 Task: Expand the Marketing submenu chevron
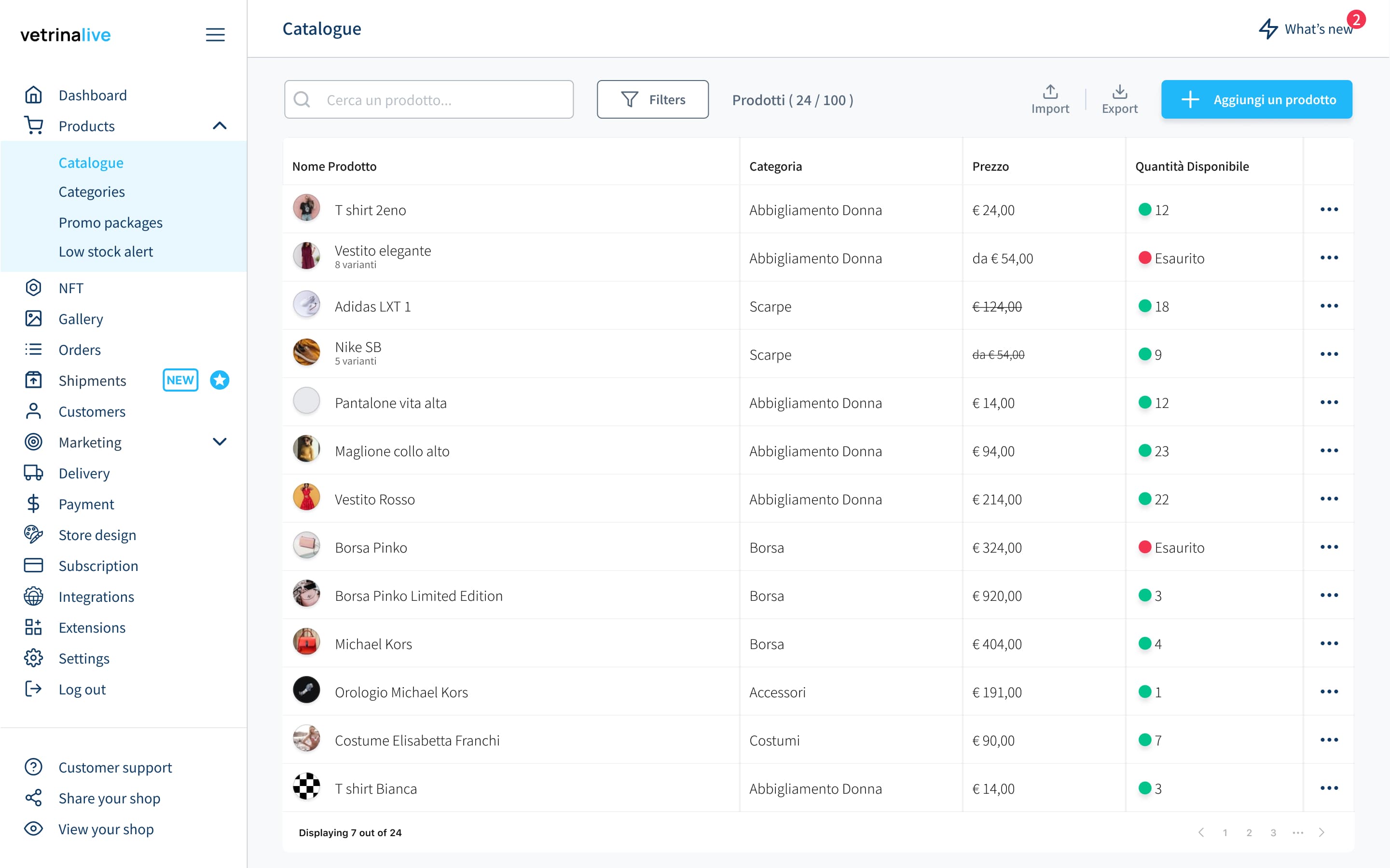click(x=220, y=442)
